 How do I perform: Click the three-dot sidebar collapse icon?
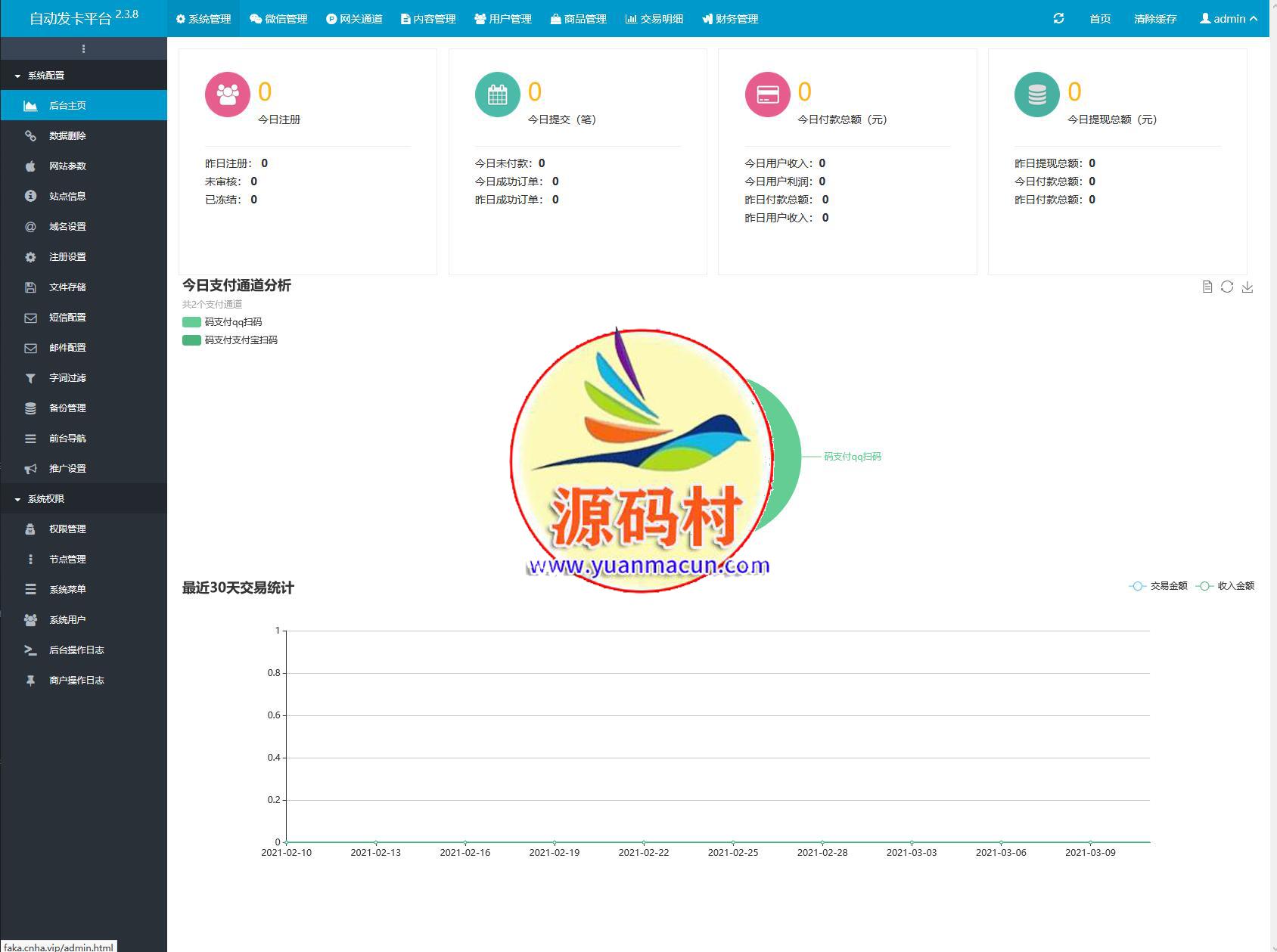pos(83,49)
